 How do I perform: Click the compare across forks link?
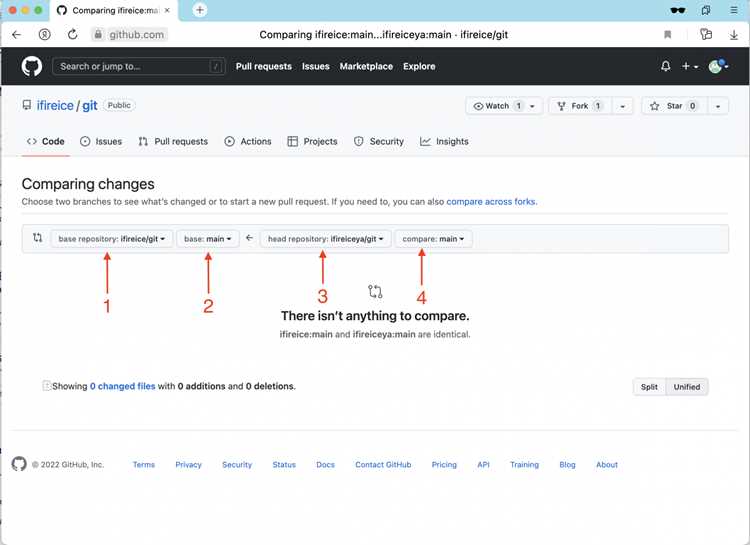[491, 201]
